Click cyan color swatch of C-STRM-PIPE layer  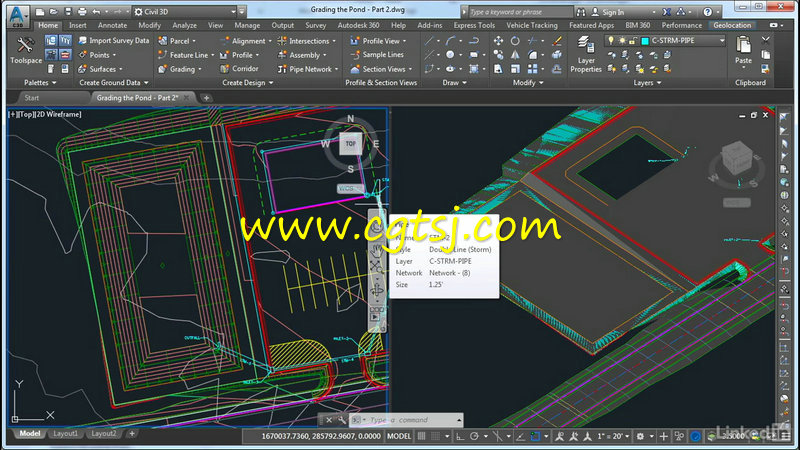click(x=644, y=41)
